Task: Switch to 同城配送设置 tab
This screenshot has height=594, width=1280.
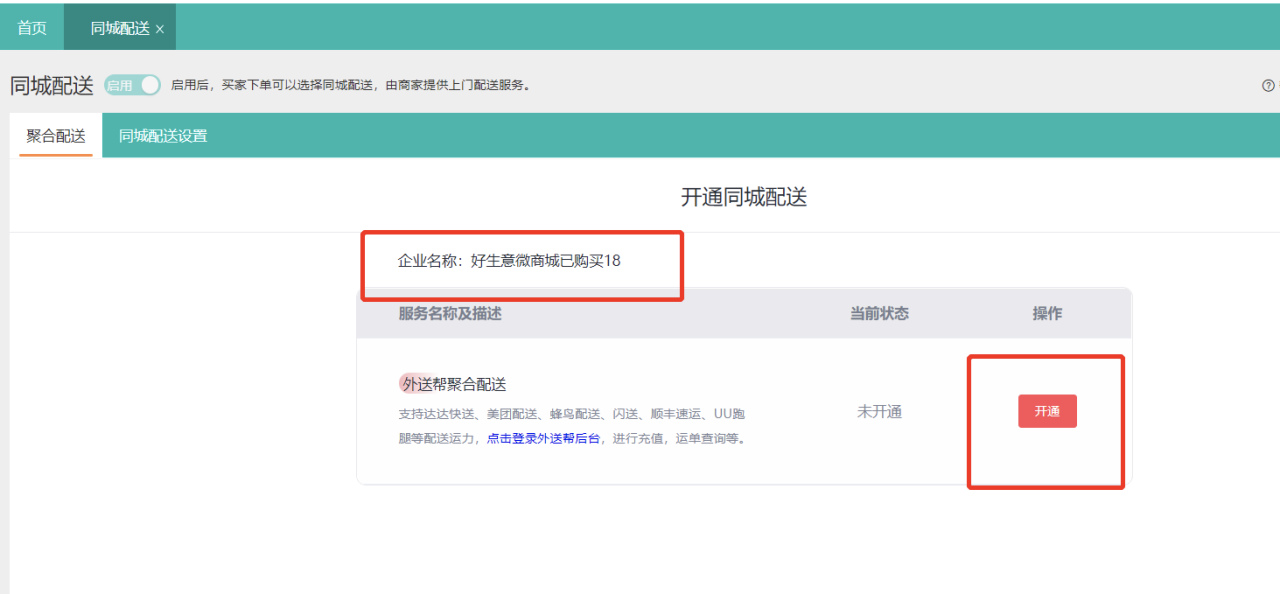Action: (x=163, y=136)
